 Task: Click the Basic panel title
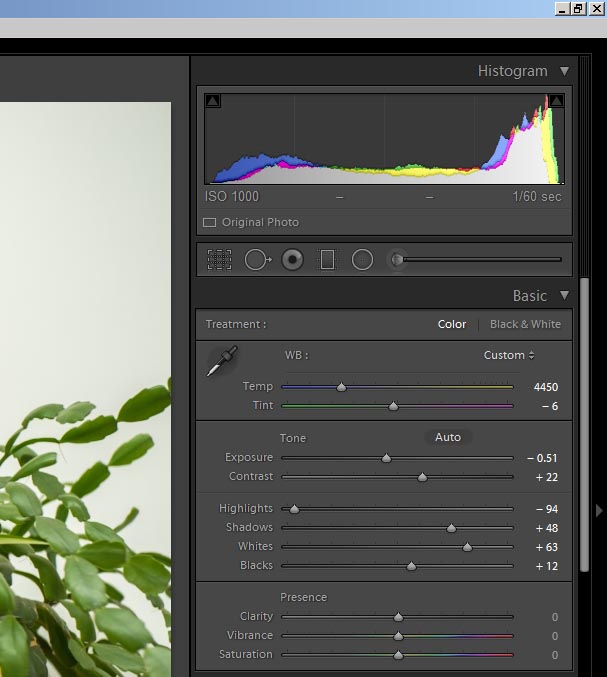530,296
